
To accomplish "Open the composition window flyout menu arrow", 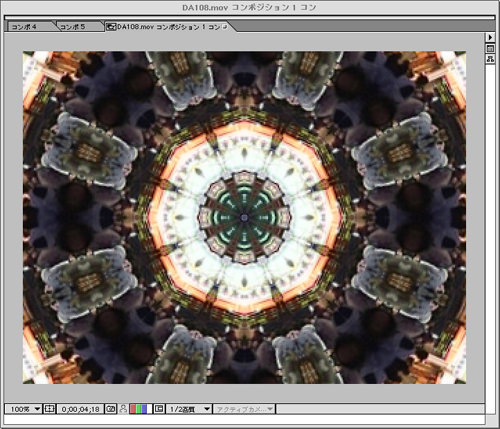I will (x=490, y=37).
